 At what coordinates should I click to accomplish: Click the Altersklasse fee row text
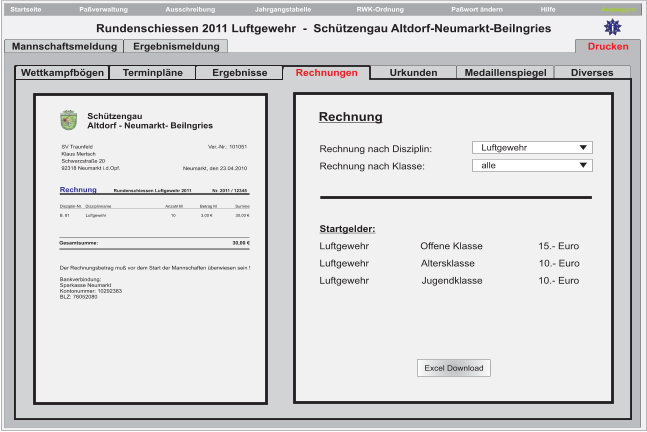tap(448, 263)
